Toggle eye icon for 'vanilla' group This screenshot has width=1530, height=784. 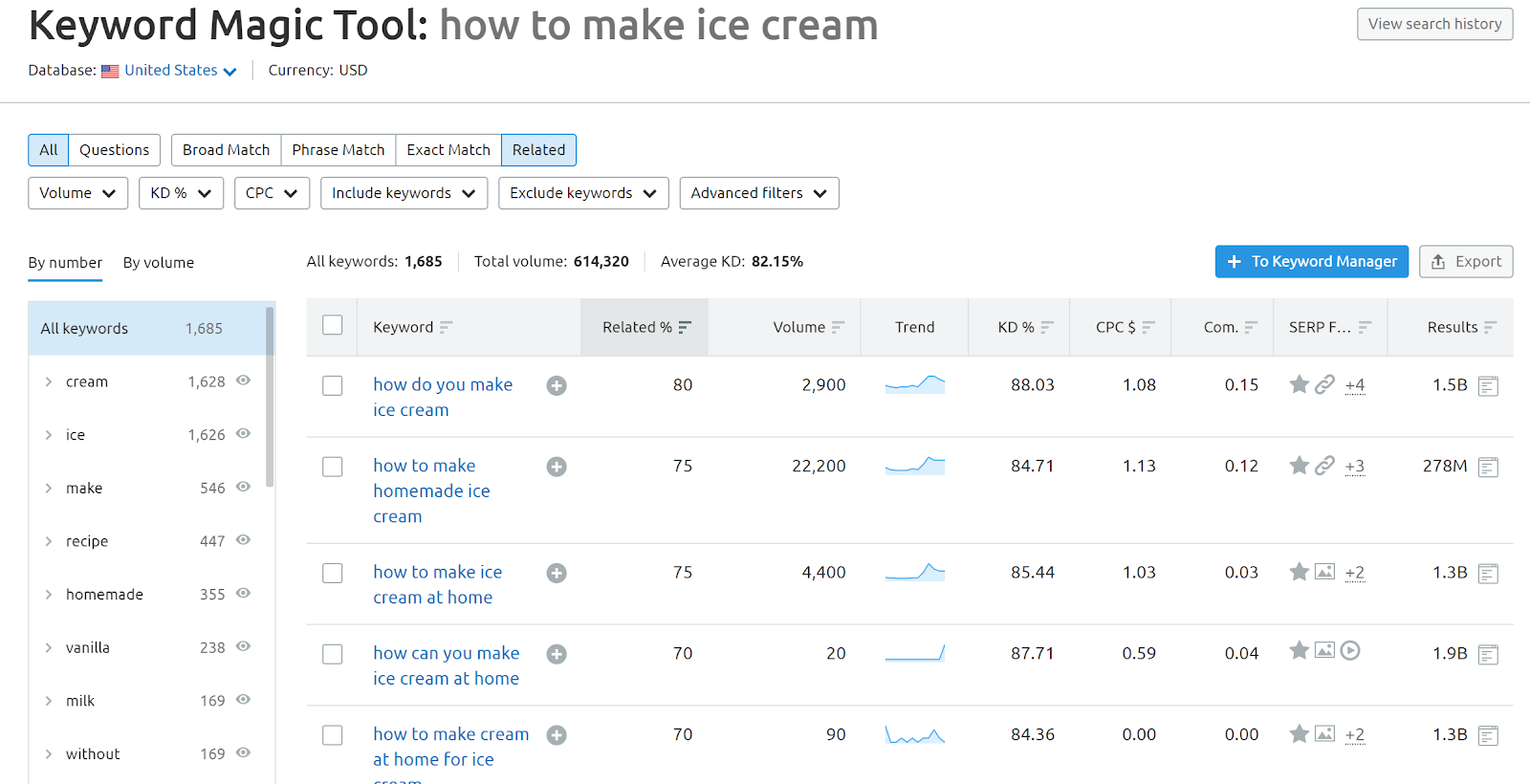coord(243,646)
